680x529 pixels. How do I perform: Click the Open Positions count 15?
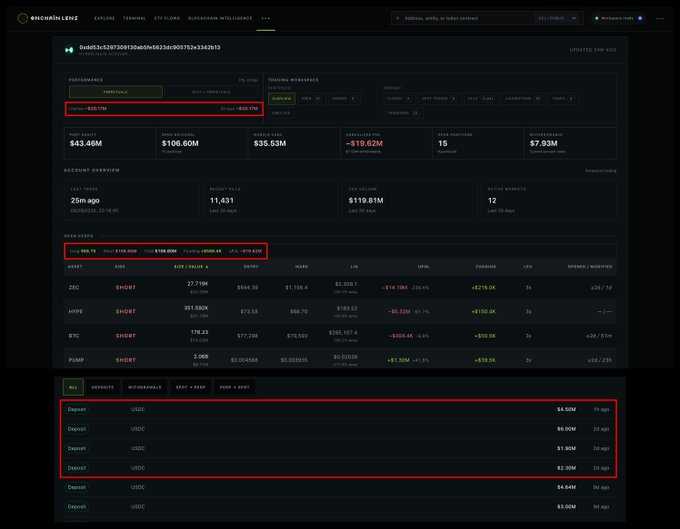442,144
